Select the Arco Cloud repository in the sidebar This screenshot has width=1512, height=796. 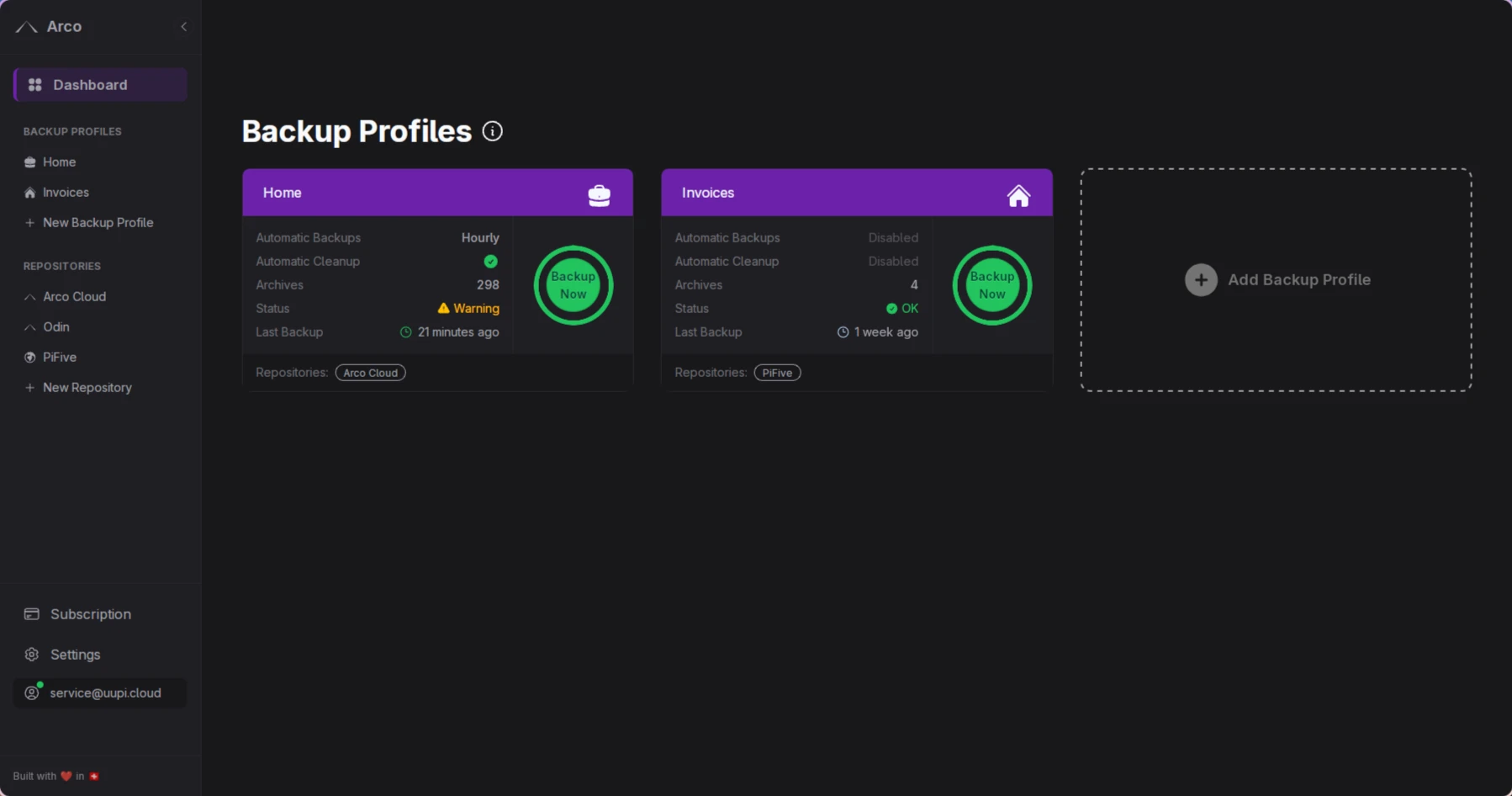click(74, 296)
